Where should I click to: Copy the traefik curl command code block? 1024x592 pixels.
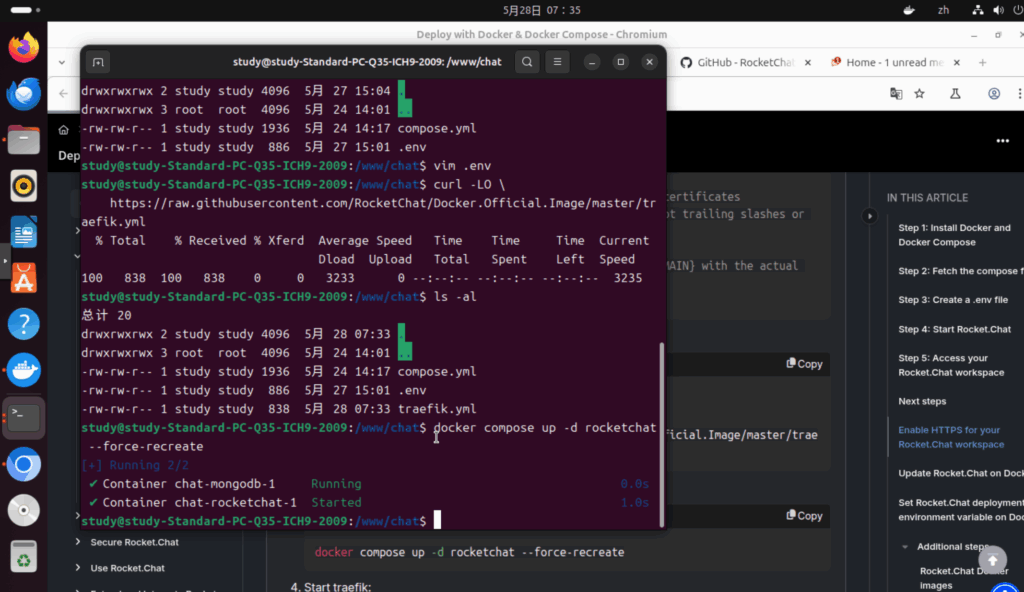click(805, 364)
